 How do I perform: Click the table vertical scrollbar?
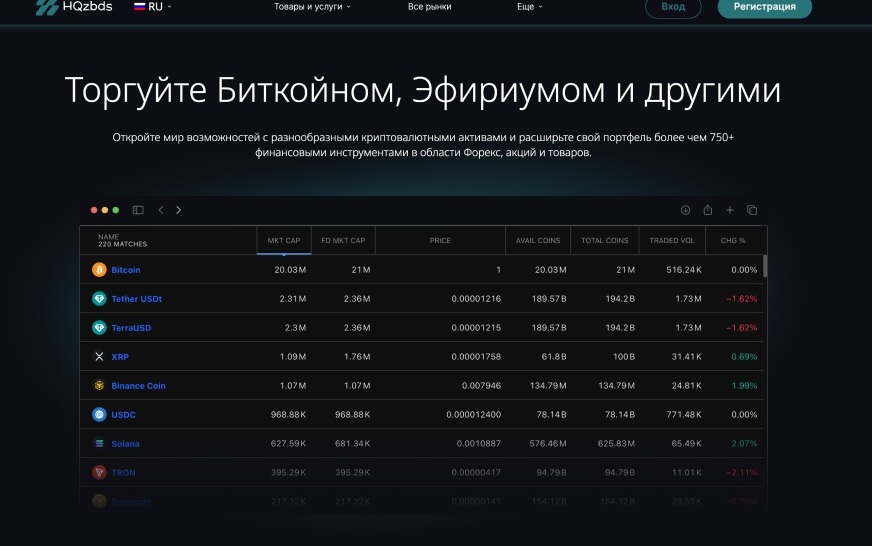765,266
